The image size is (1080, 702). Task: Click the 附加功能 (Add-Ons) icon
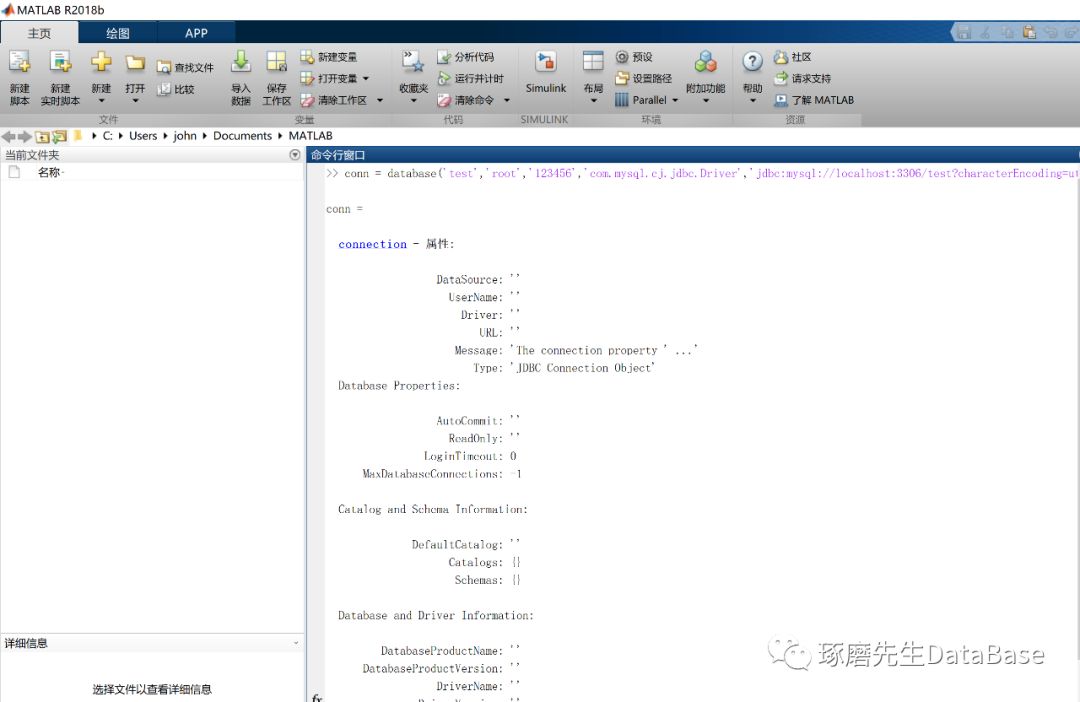(705, 62)
